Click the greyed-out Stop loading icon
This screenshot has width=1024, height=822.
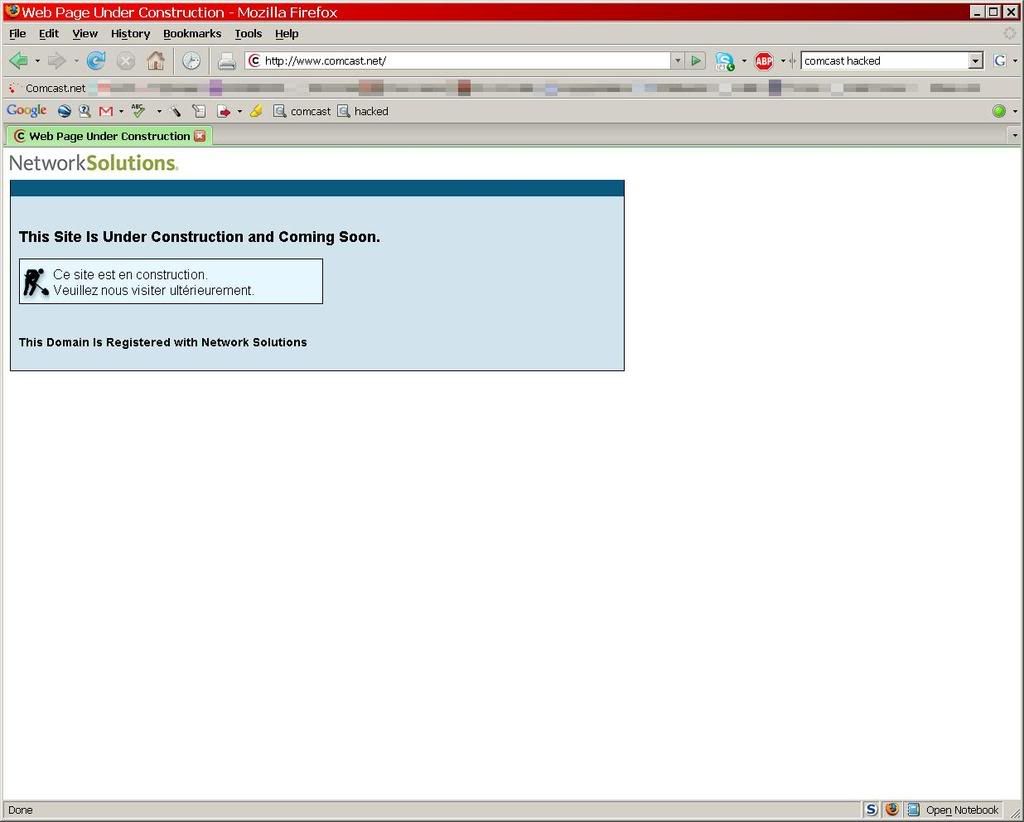[125, 61]
